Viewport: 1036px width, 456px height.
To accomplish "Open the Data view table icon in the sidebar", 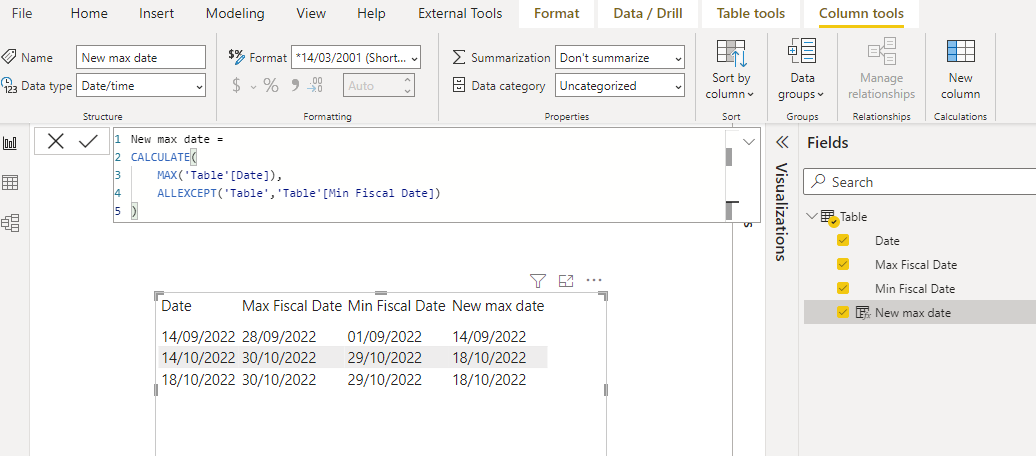I will pyautogui.click(x=11, y=183).
